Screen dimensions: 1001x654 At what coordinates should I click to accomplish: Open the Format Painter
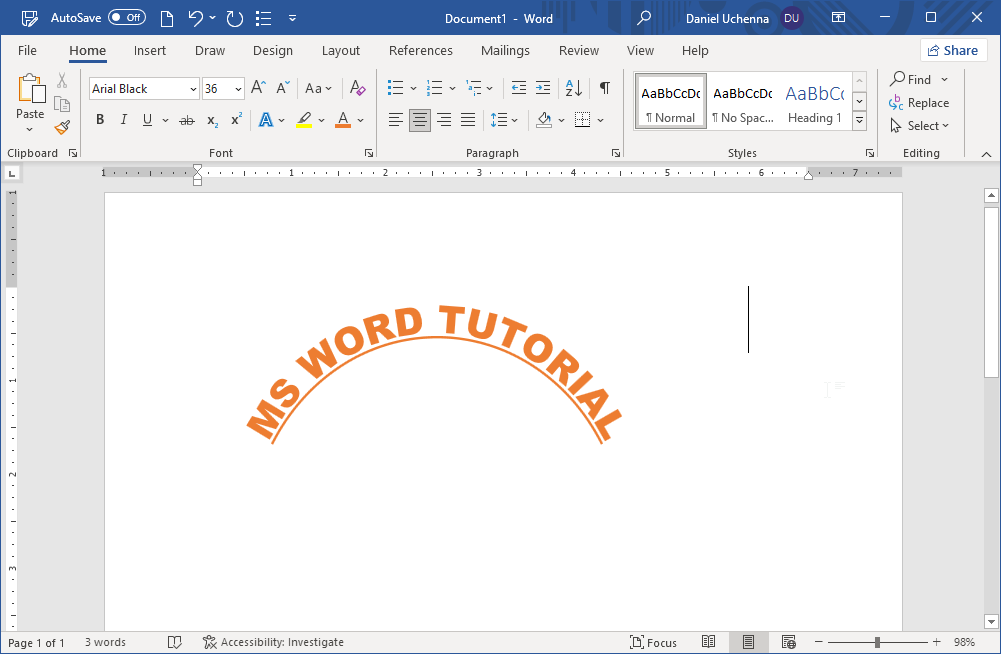61,126
